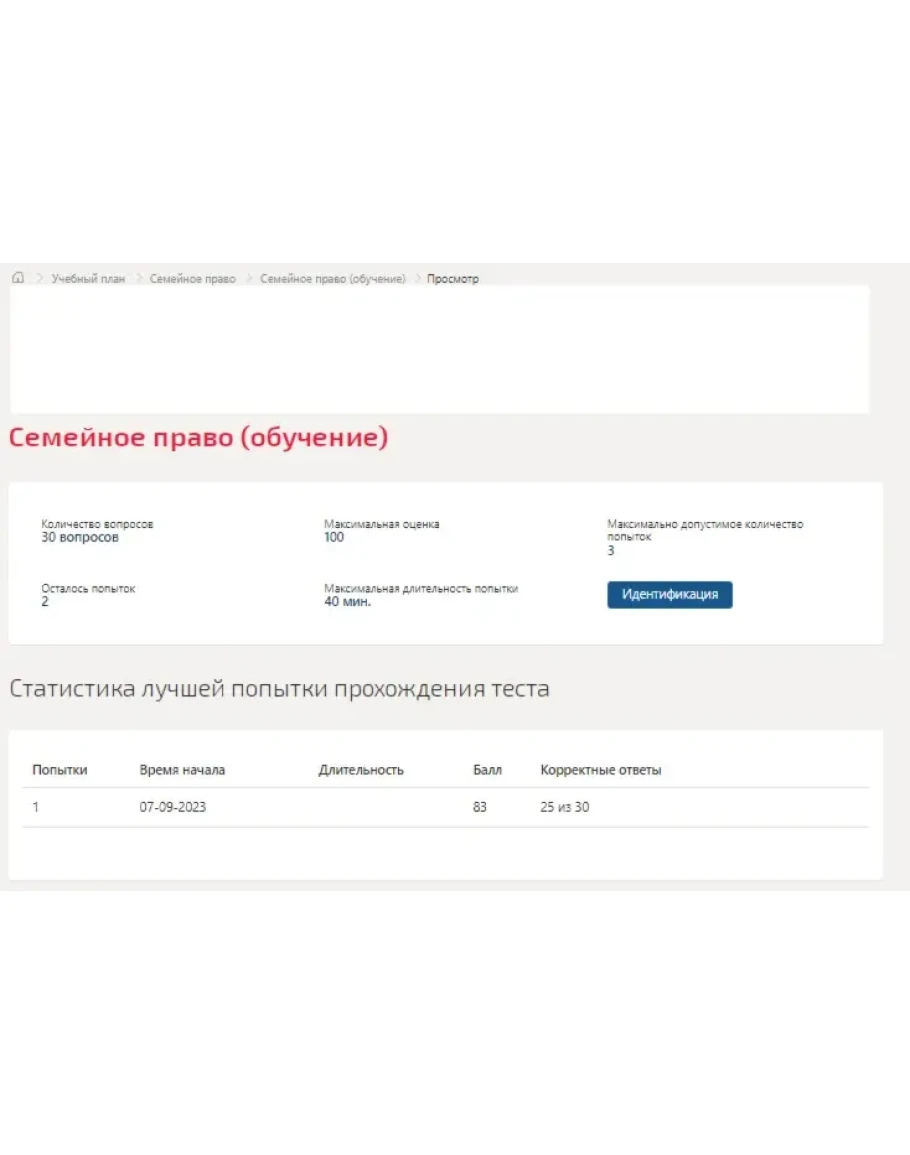The width and height of the screenshot is (910, 1155).
Task: Click the Попытки column header
Action: click(x=59, y=770)
